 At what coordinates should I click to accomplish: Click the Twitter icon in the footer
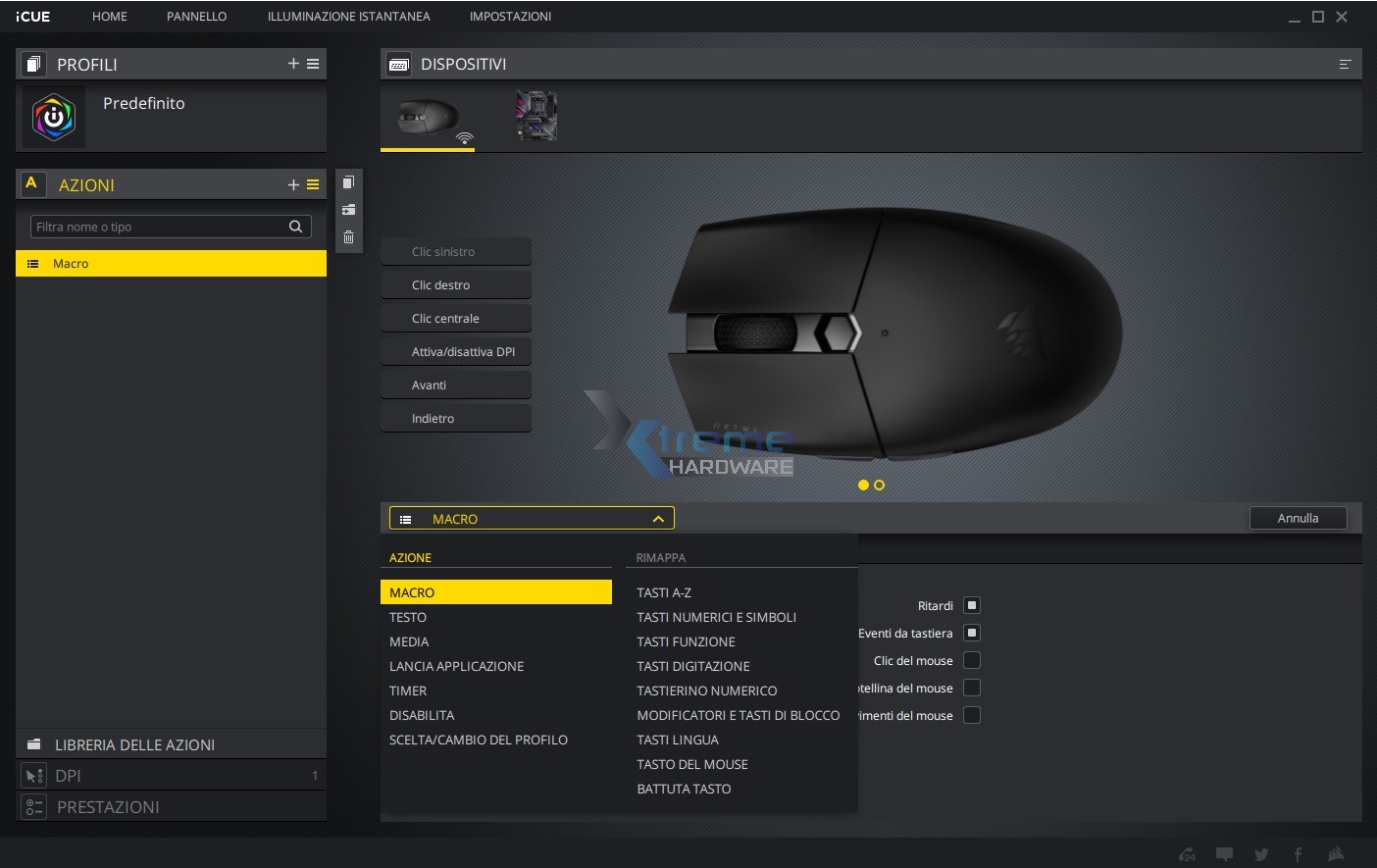[1262, 854]
